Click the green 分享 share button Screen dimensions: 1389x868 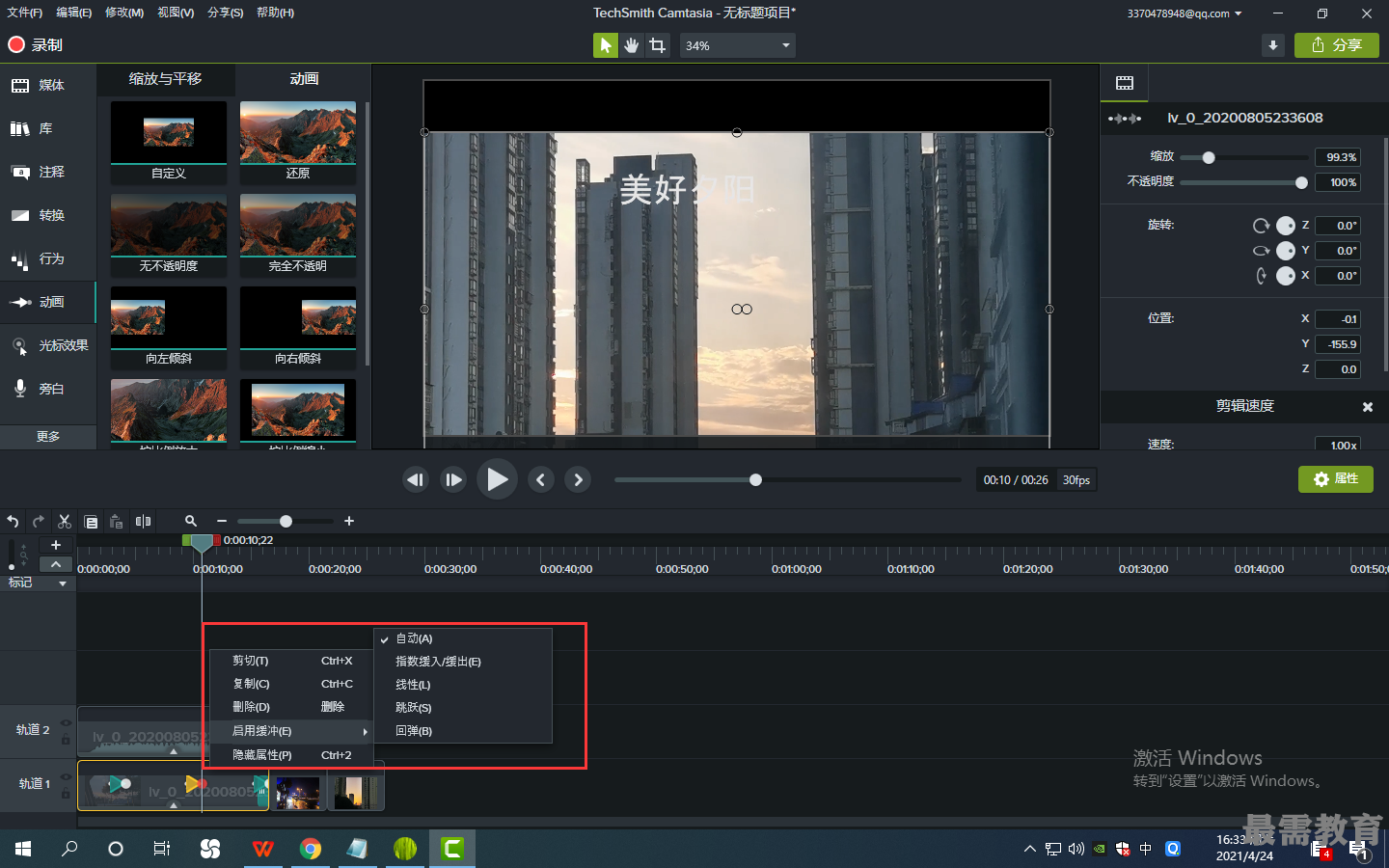point(1337,45)
